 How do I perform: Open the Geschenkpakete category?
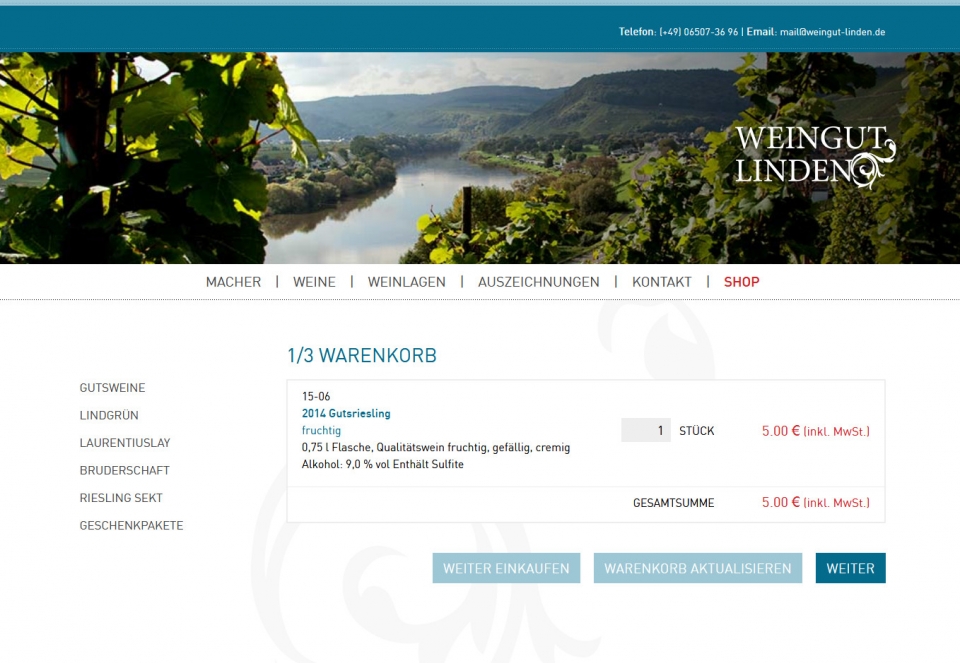pyautogui.click(x=132, y=525)
